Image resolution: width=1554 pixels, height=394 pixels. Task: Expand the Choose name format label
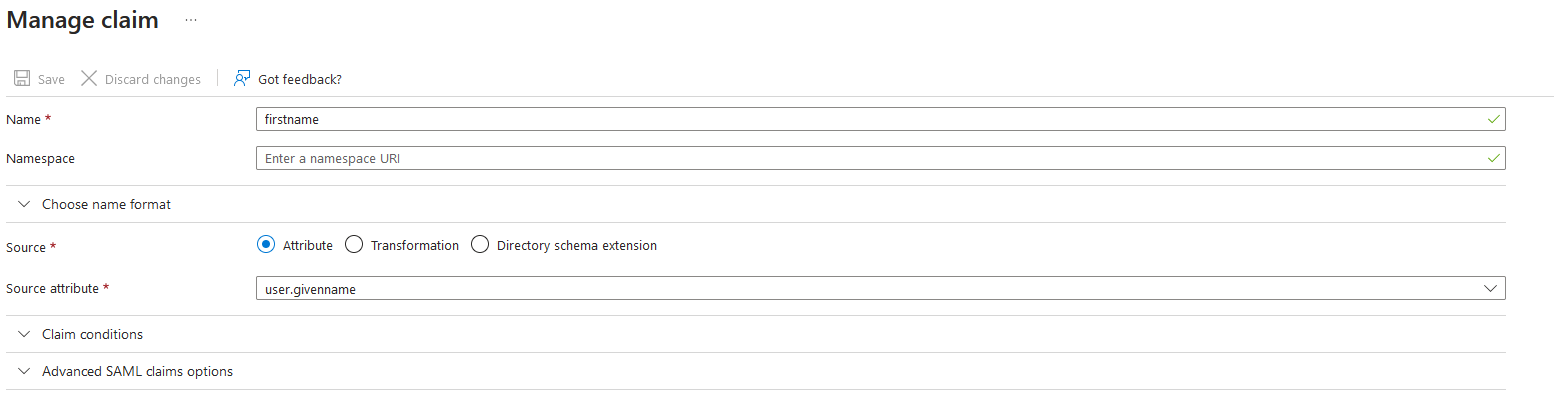(106, 204)
